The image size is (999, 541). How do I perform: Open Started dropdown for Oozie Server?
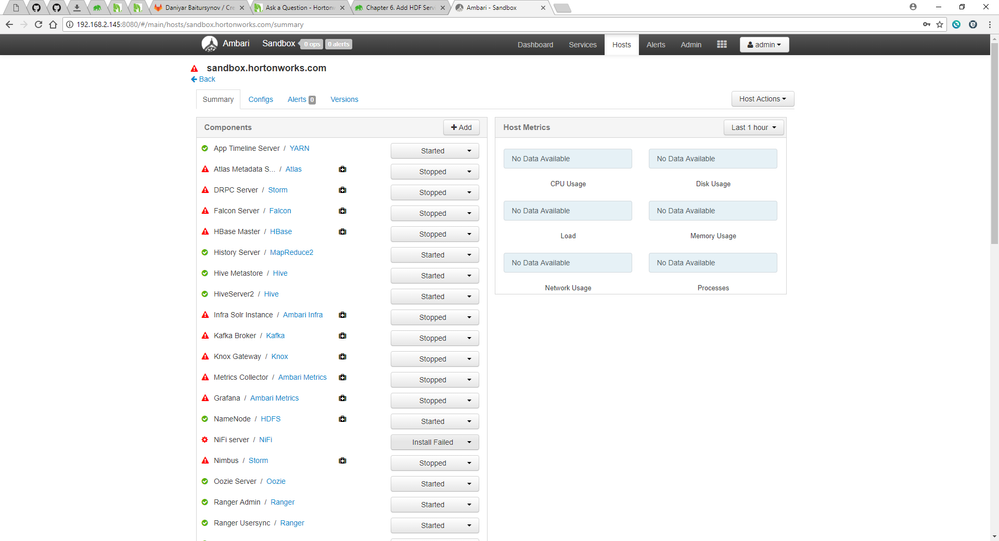point(435,484)
